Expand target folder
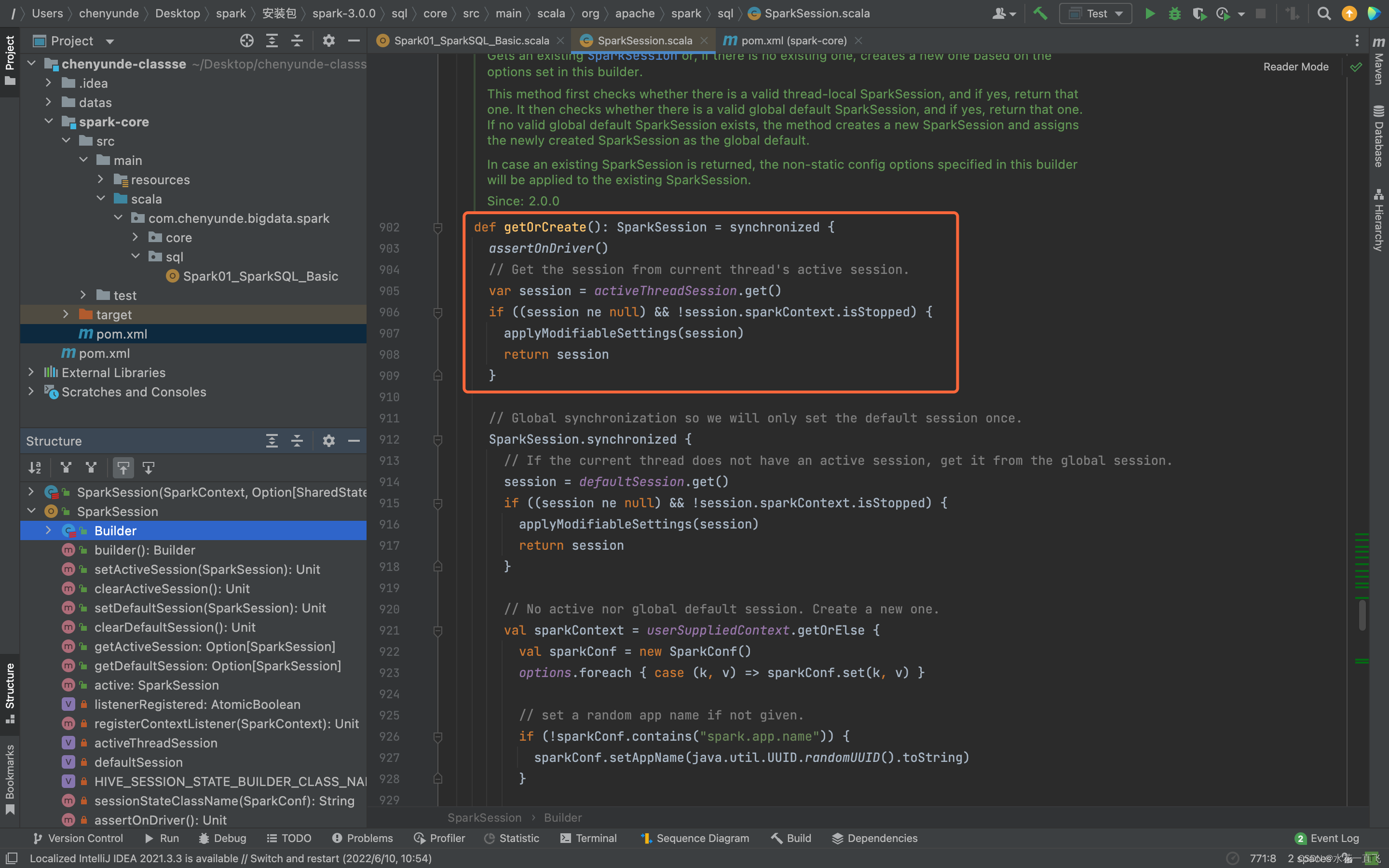The image size is (1389, 868). (x=66, y=314)
